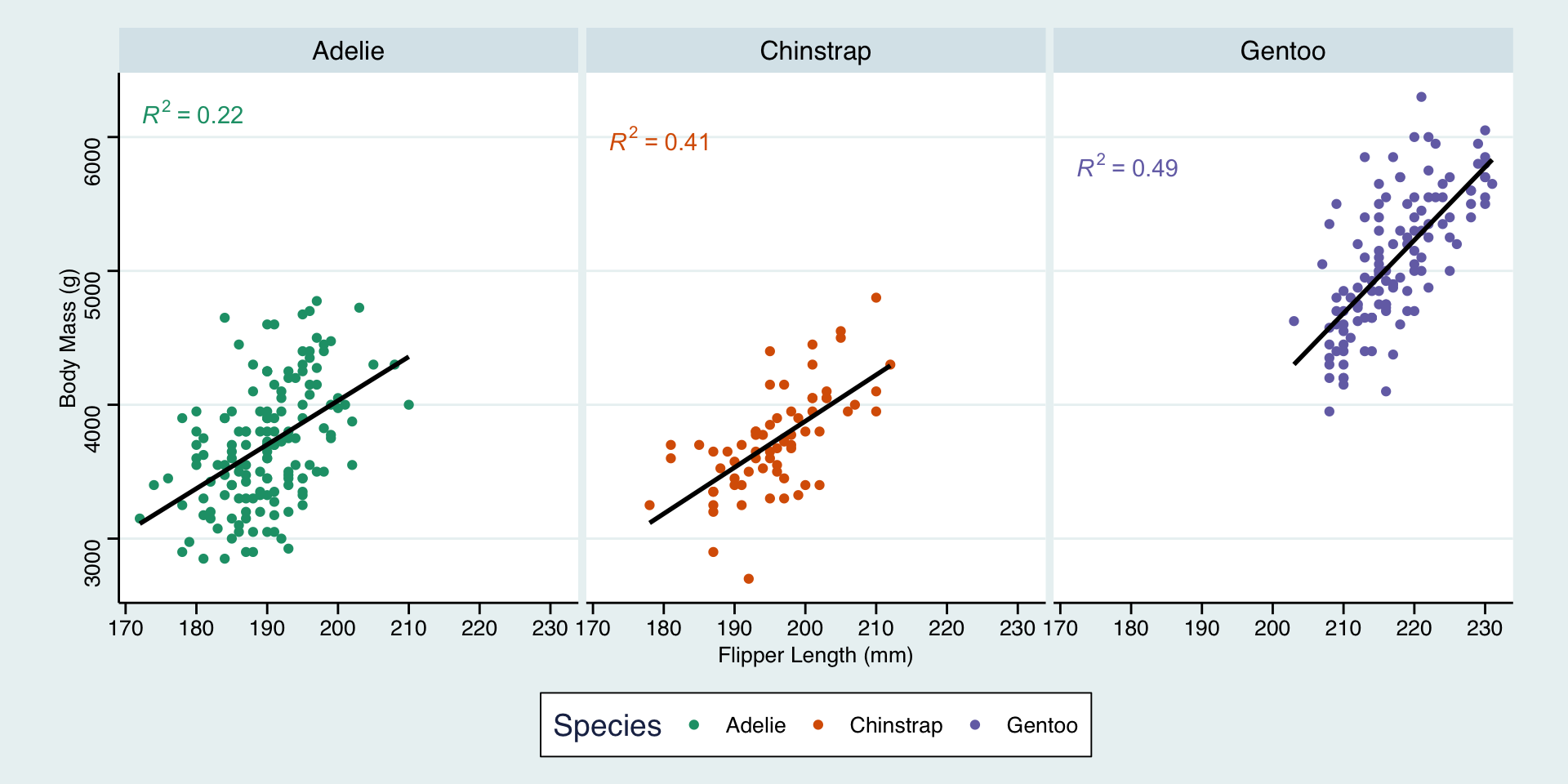The width and height of the screenshot is (1568, 784).
Task: Click the orange Chinstrap legend dot
Action: pyautogui.click(x=818, y=724)
